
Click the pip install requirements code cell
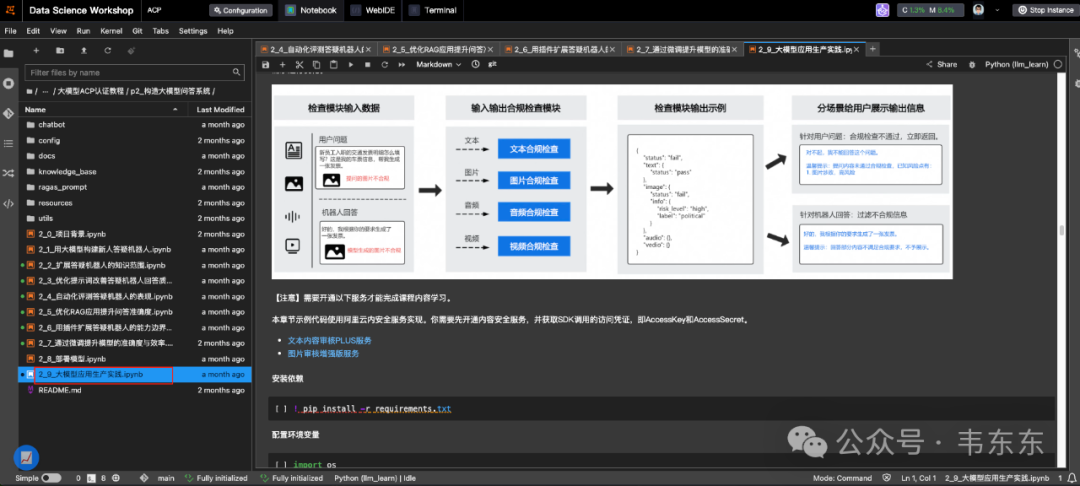pos(661,409)
